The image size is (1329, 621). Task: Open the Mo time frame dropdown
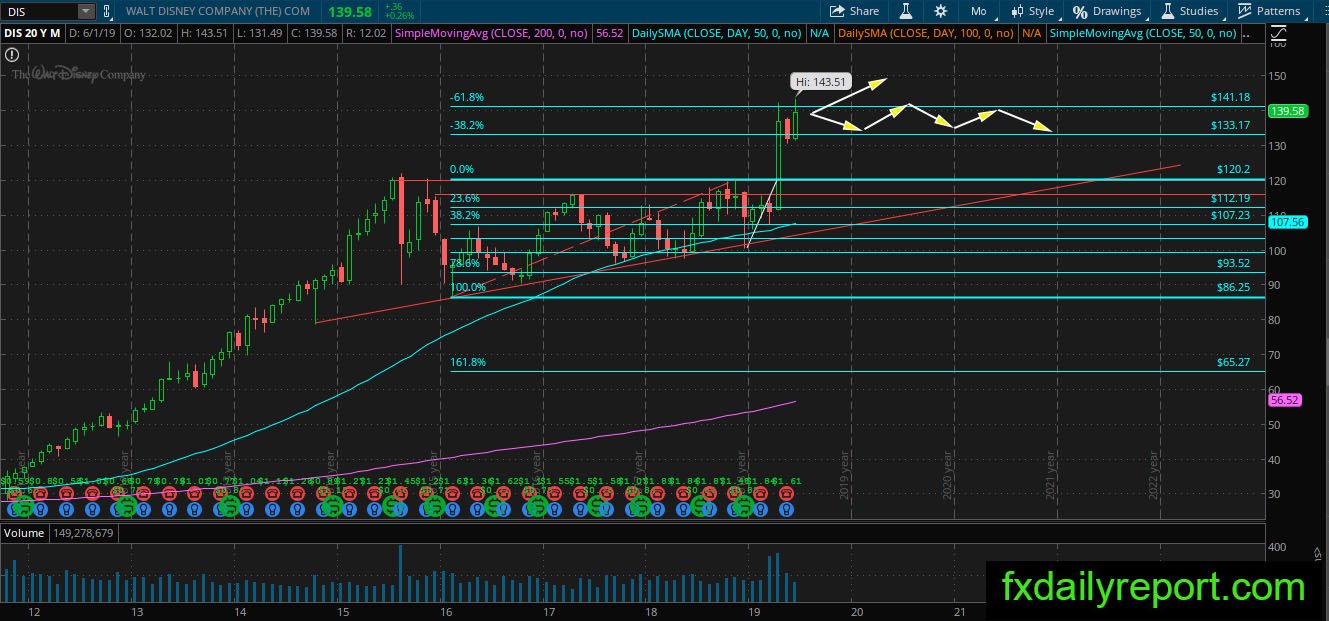pos(978,11)
